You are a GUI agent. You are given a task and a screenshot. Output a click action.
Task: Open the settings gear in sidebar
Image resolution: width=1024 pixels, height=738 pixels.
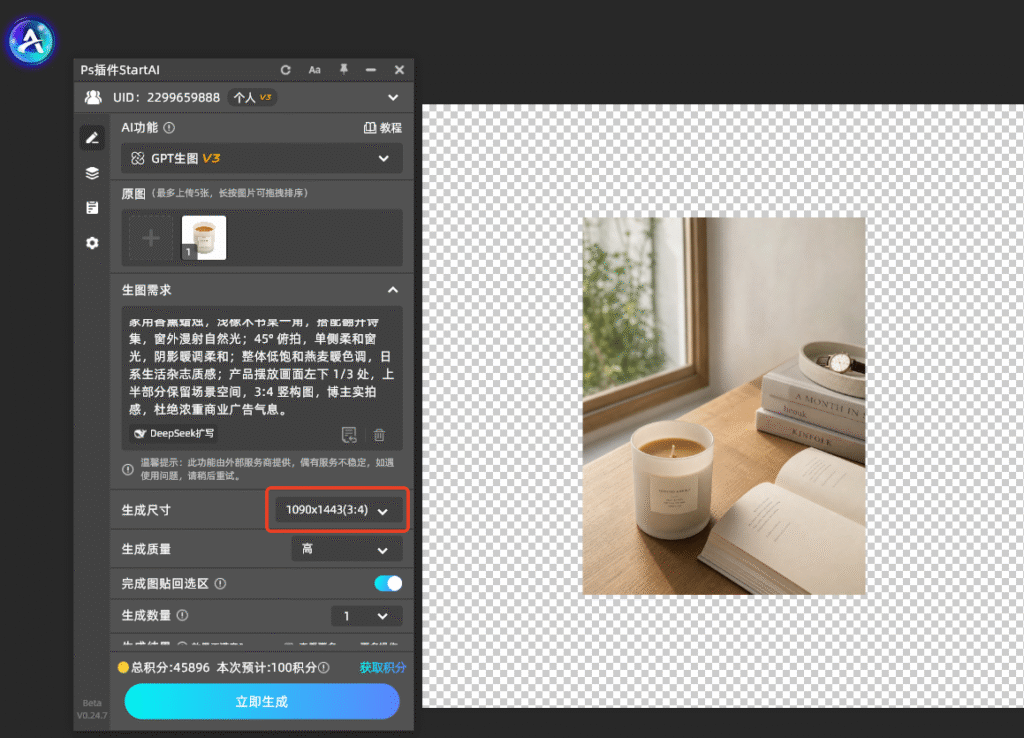click(92, 243)
